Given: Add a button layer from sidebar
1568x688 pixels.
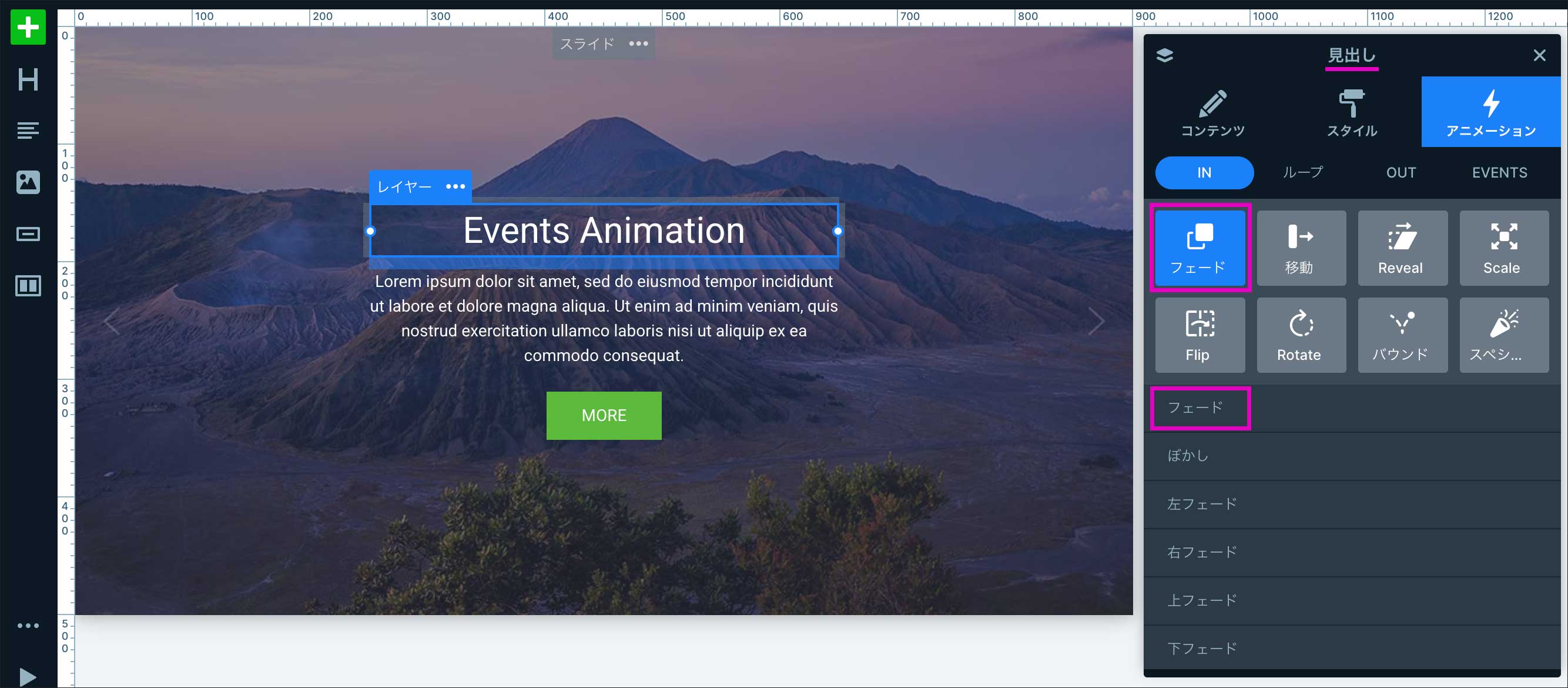Looking at the screenshot, I should [x=28, y=234].
